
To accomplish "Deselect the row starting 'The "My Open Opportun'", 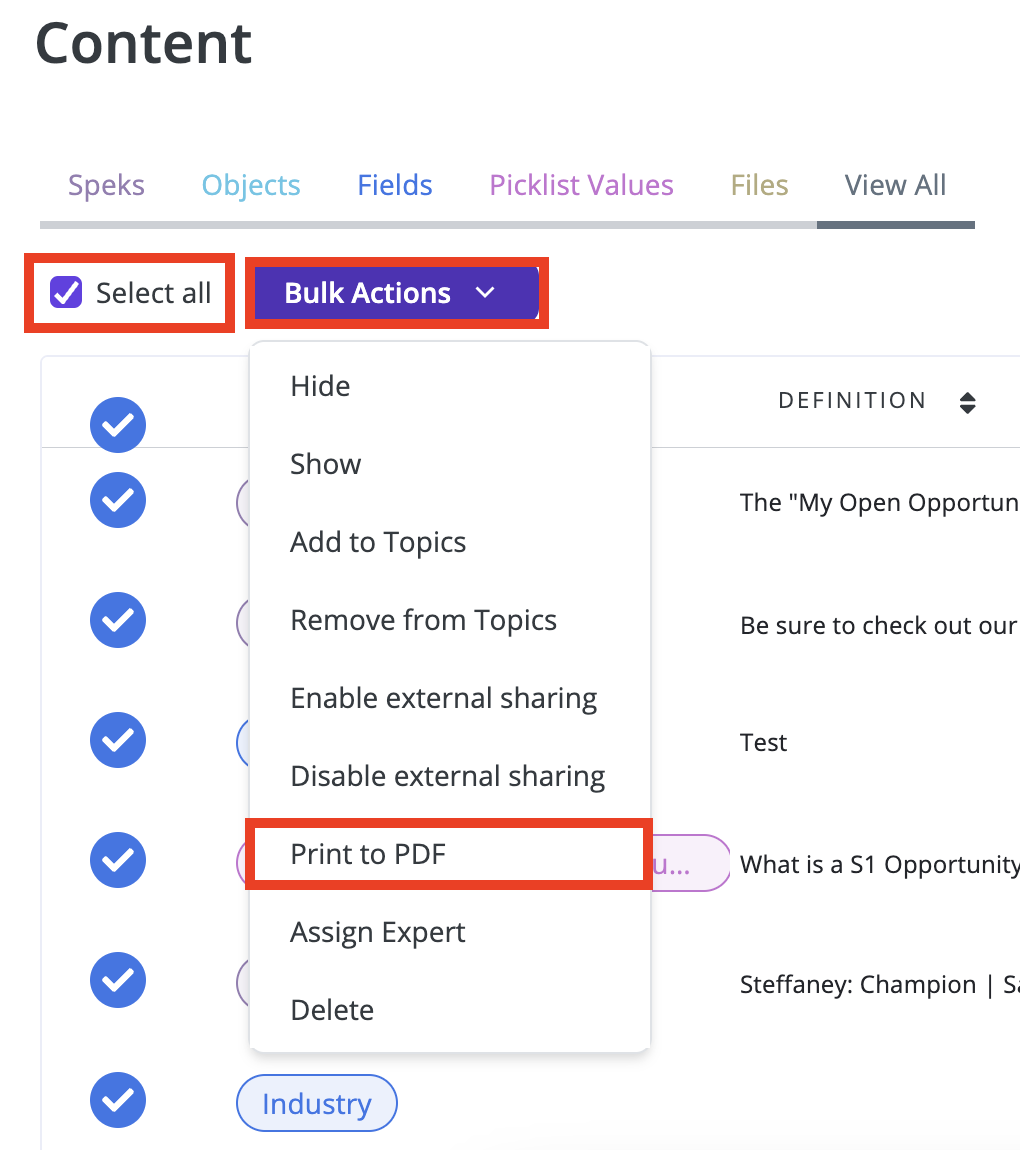I will (x=118, y=500).
